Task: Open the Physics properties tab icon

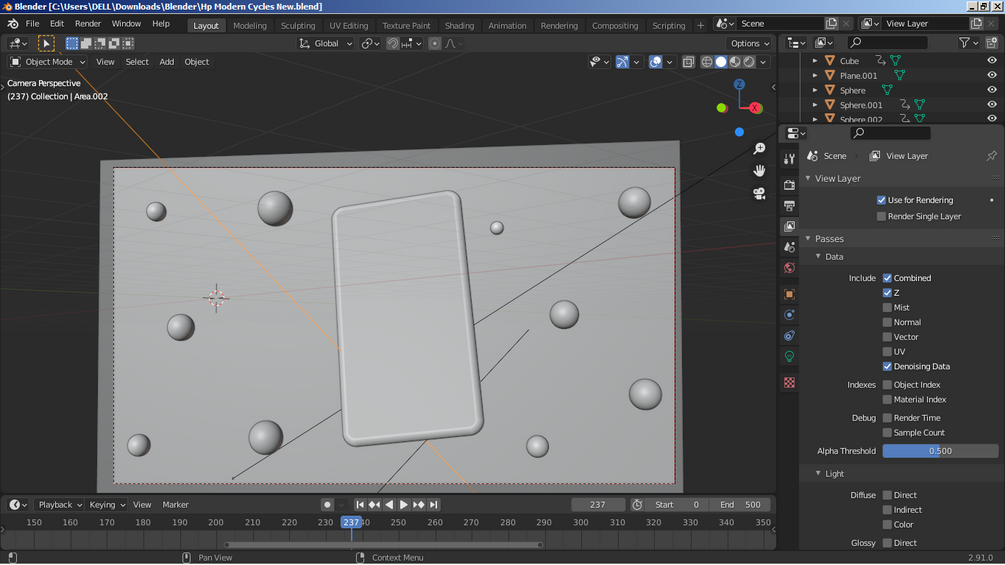Action: pos(789,315)
